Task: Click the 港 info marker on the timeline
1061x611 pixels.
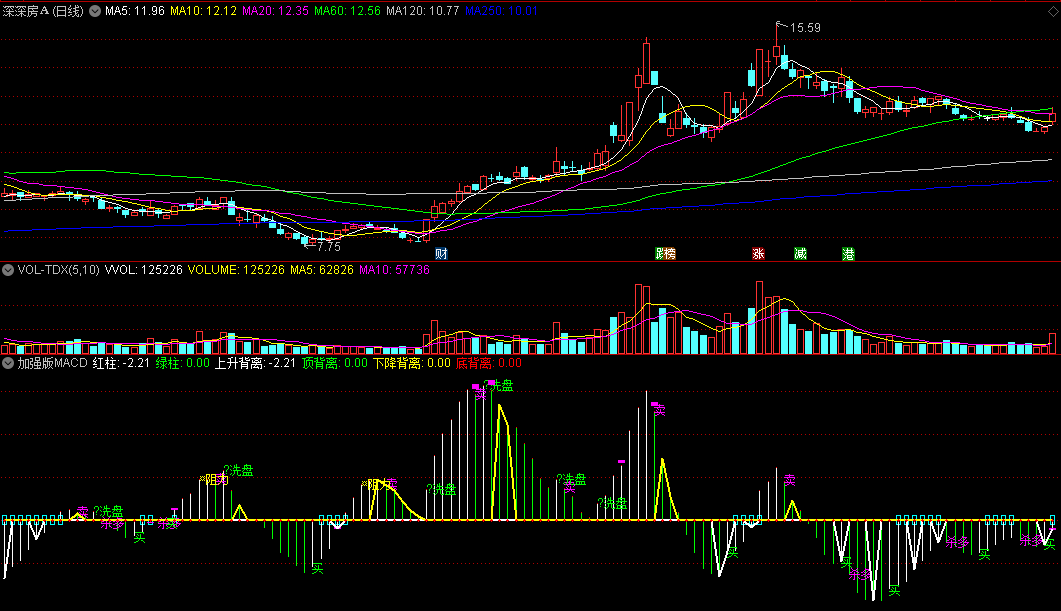Action: point(849,254)
